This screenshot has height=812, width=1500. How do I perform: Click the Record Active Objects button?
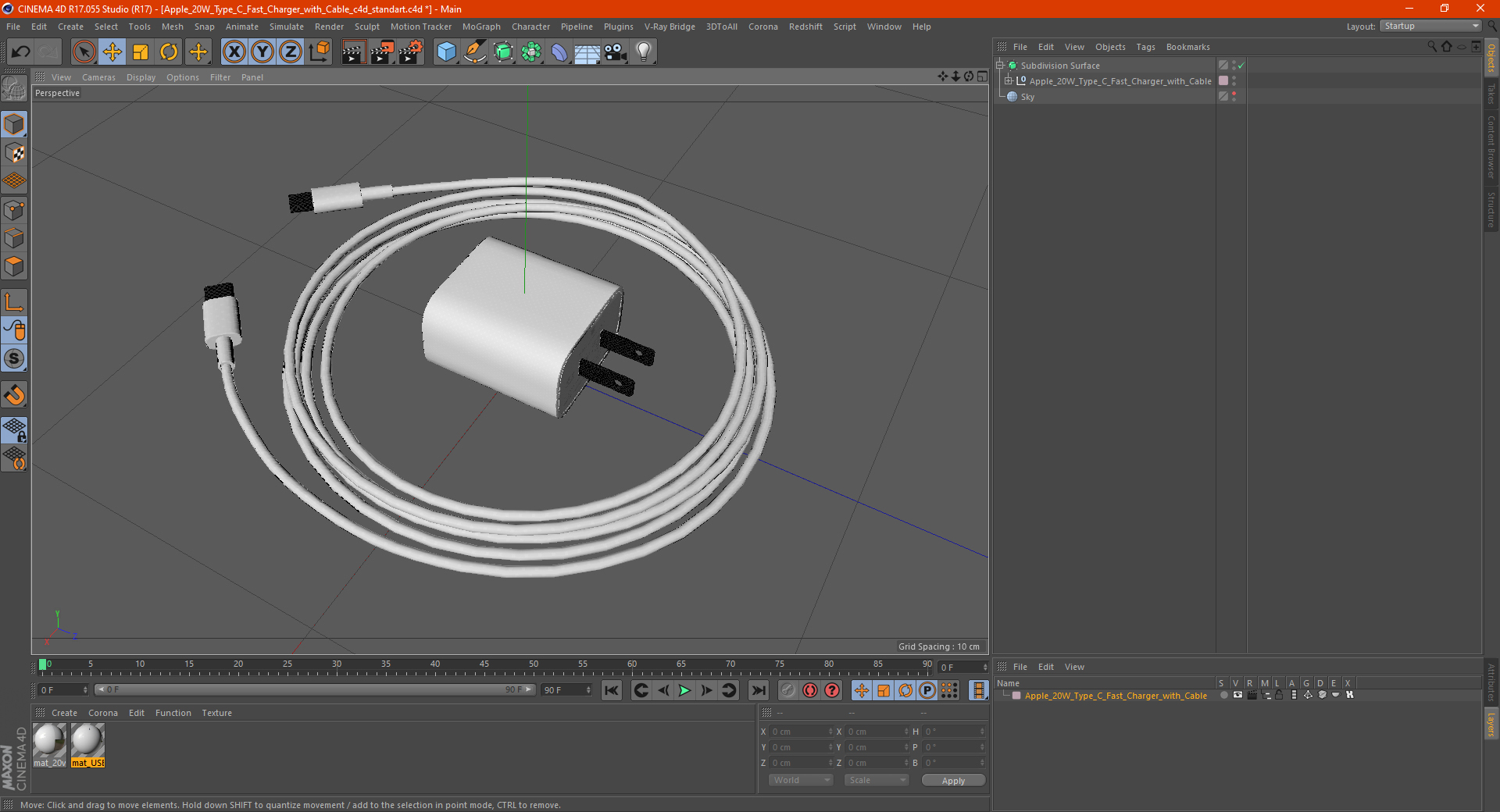[788, 690]
